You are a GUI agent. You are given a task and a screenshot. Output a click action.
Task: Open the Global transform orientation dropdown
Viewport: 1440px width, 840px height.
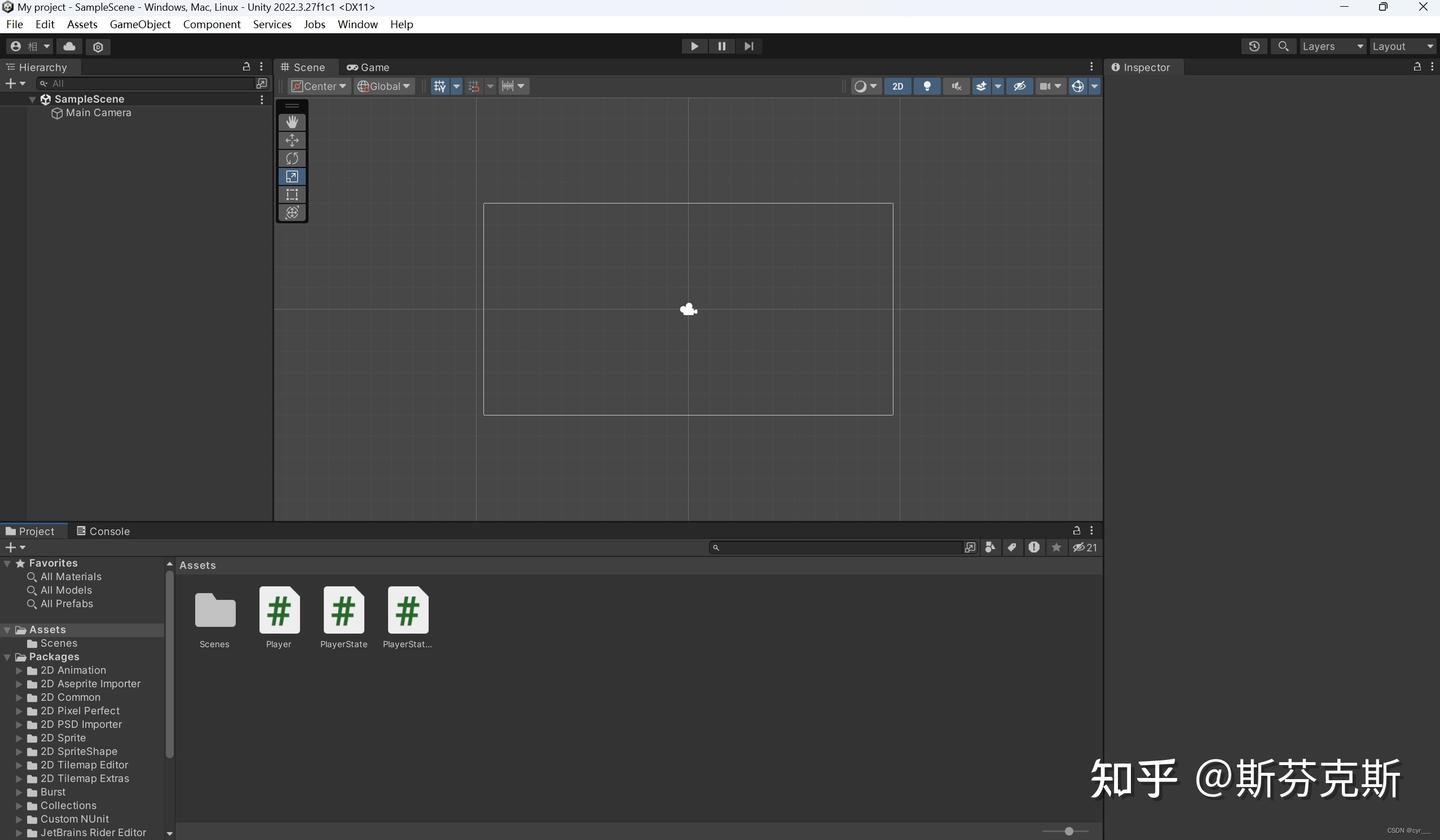(x=384, y=86)
